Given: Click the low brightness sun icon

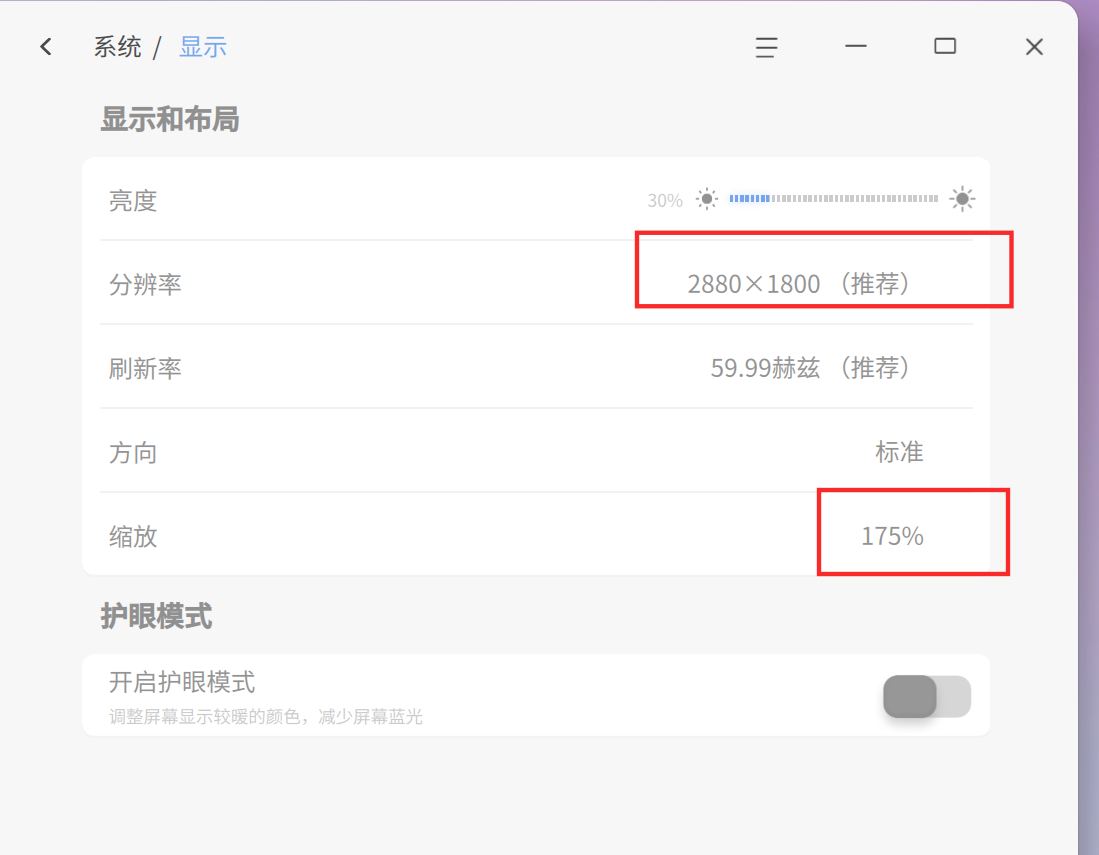Looking at the screenshot, I should click(x=706, y=199).
